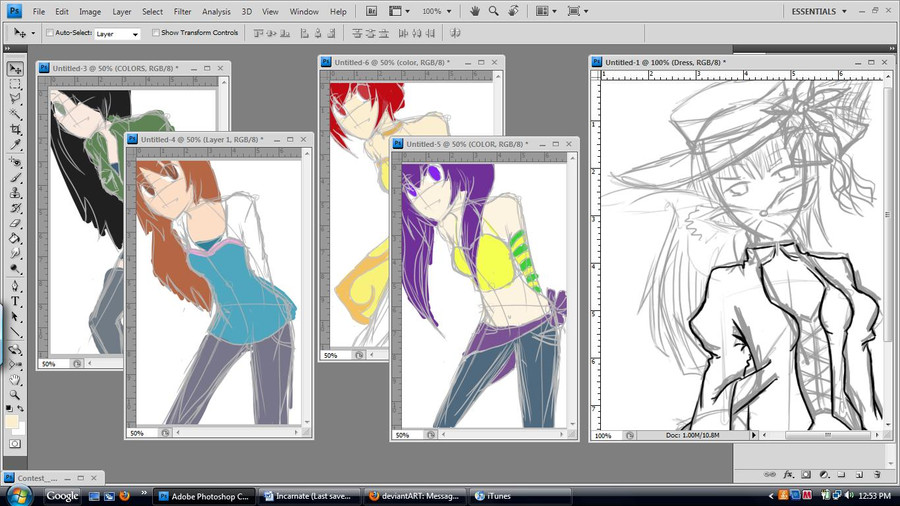Select the Move tool
This screenshot has width=900, height=506.
(15, 69)
